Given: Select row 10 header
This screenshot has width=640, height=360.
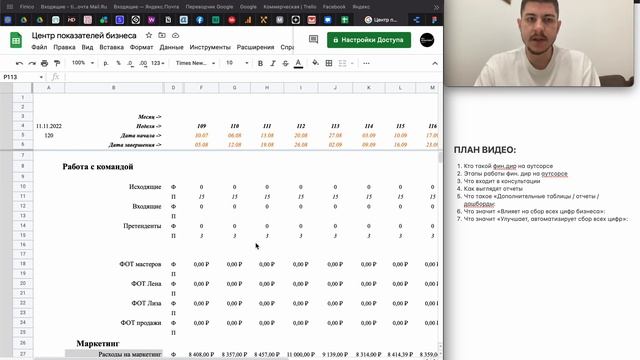Looking at the screenshot, I should (x=22, y=187).
